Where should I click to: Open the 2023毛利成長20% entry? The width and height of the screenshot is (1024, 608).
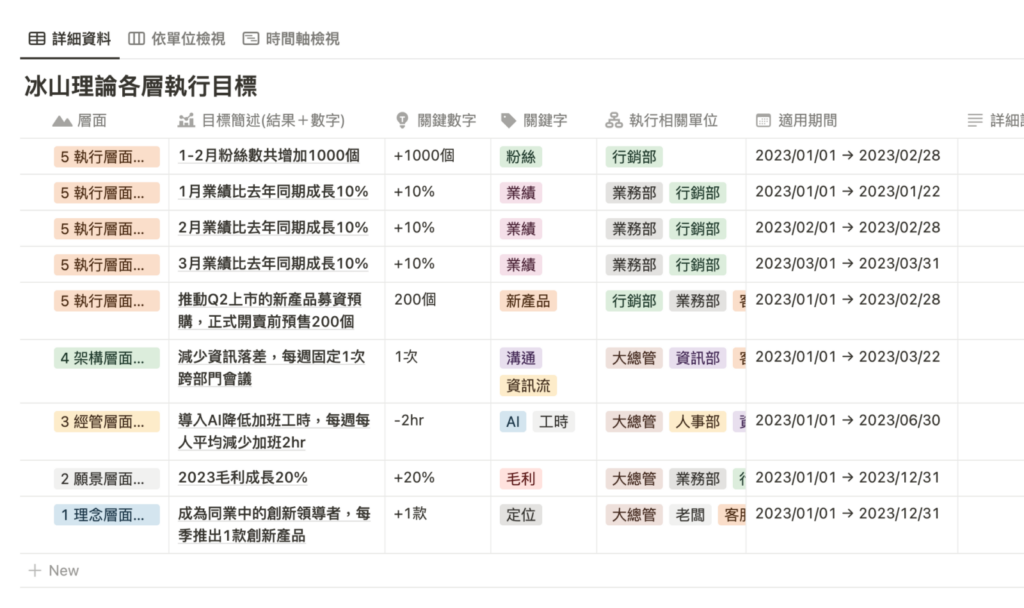coord(243,478)
